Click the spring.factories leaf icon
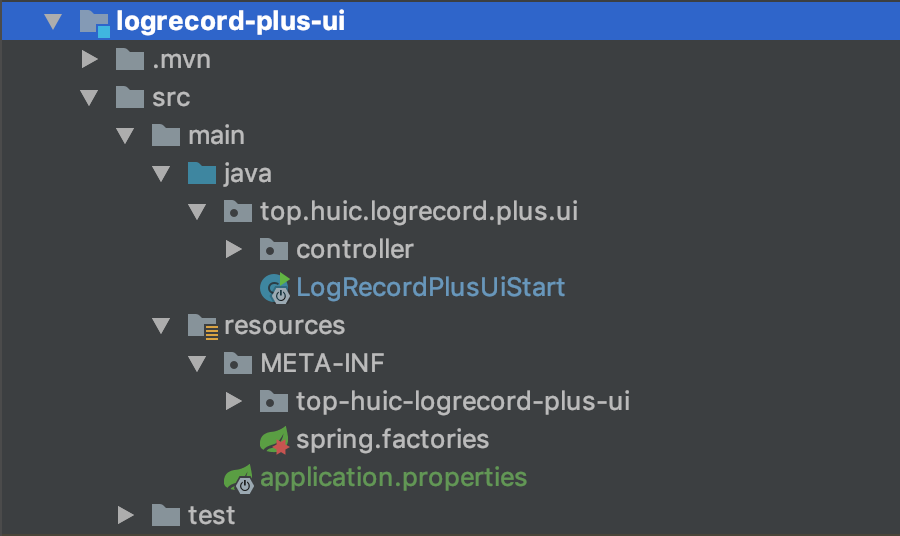The width and height of the screenshot is (900, 536). pyautogui.click(x=274, y=440)
